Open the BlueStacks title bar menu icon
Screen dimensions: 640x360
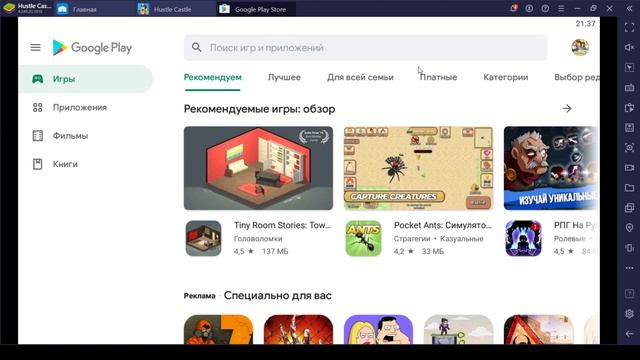(x=561, y=8)
